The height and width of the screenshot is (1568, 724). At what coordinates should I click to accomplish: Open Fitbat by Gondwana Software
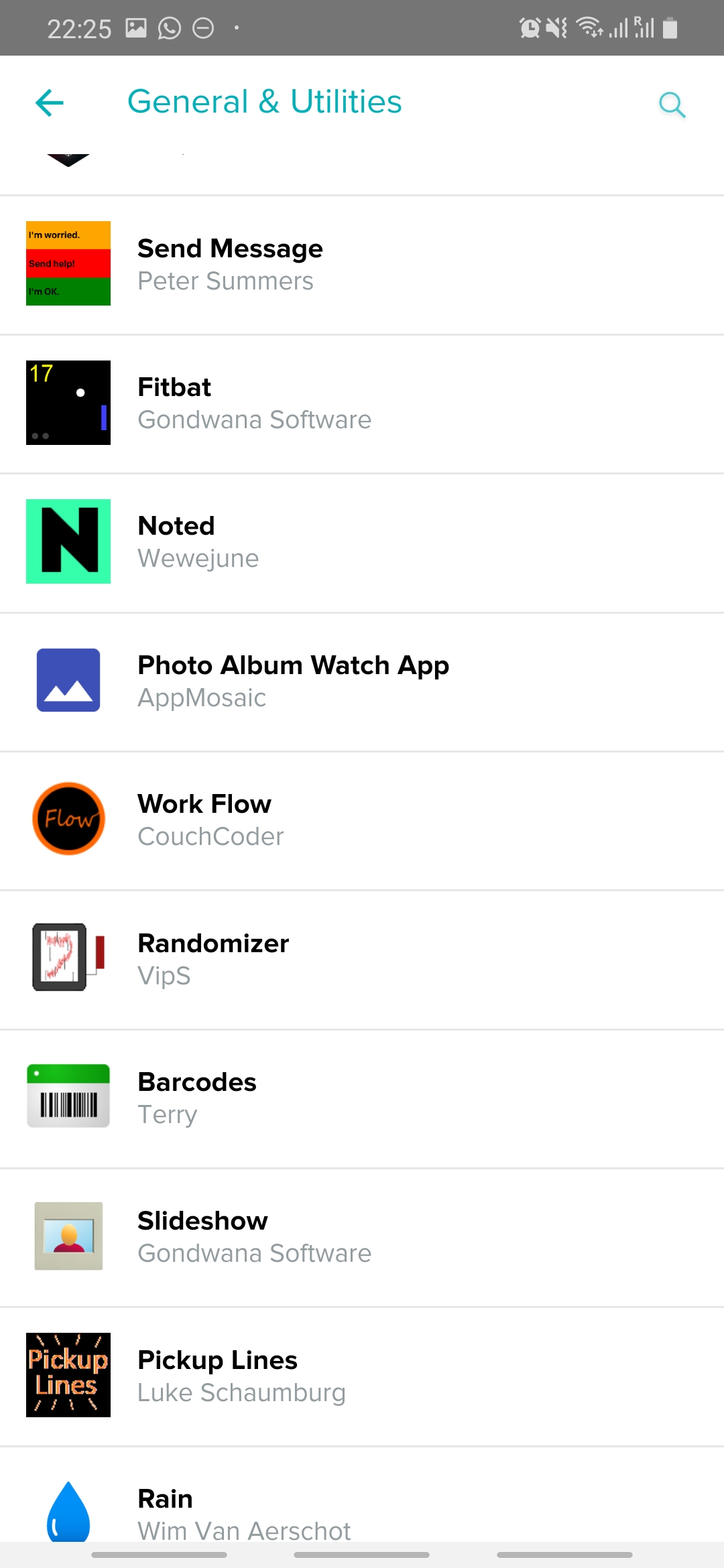pyautogui.click(x=254, y=404)
